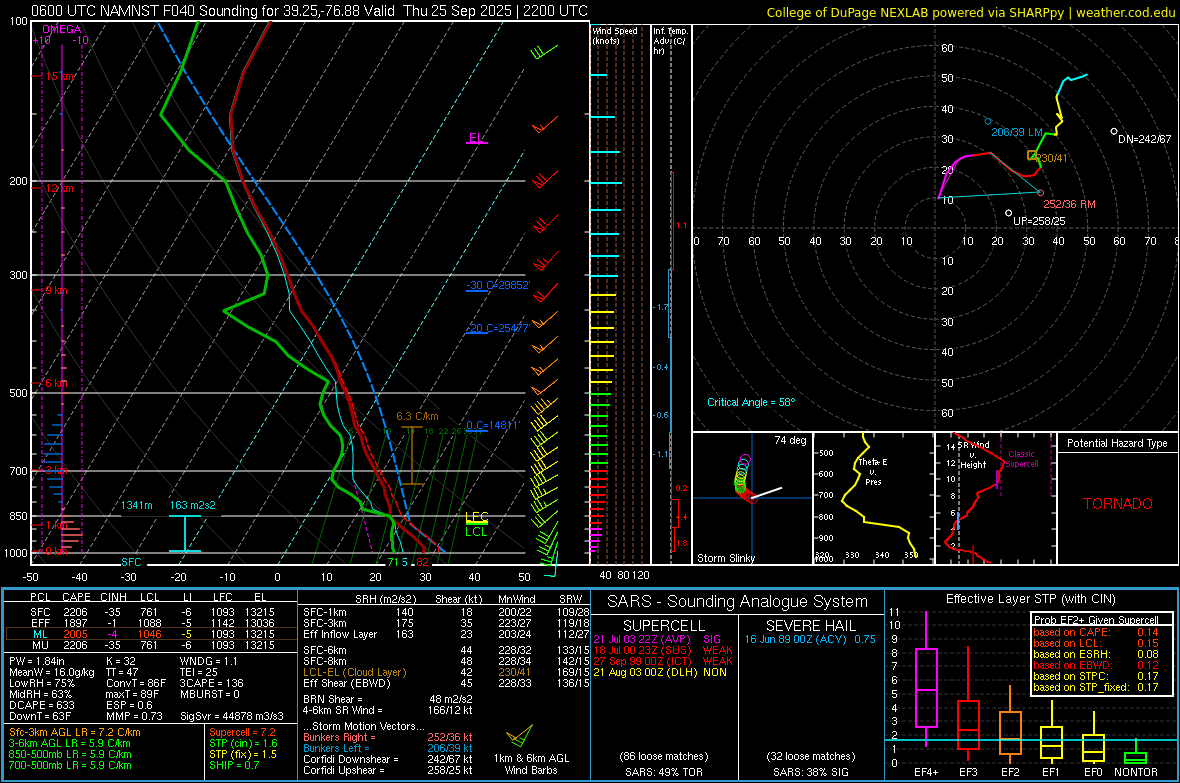Viewport: 1180px width, 783px height.
Task: Click the magenta EL marker on the skew-T
Action: (476, 139)
